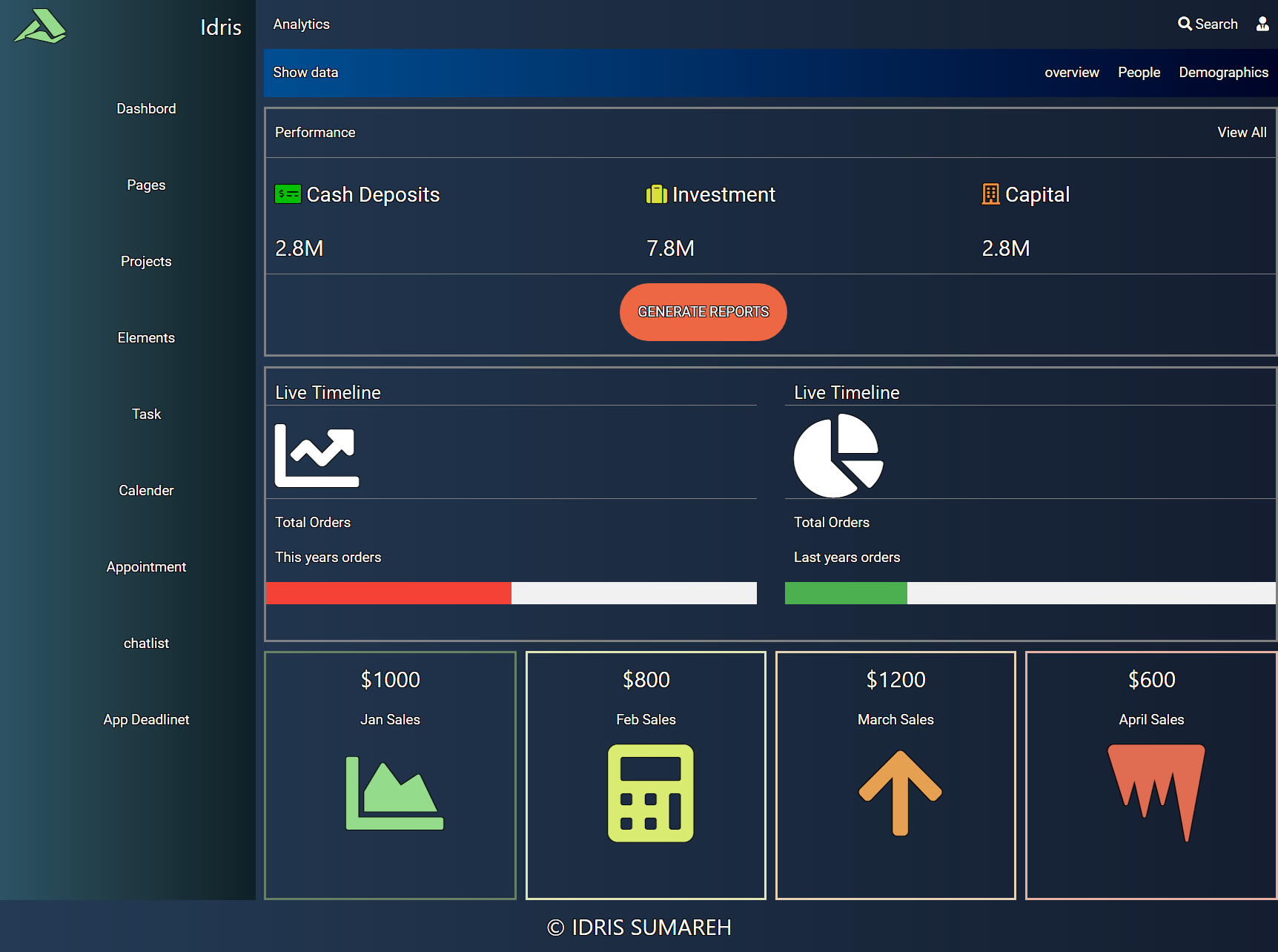1278x952 pixels.
Task: Click the pie chart icon under Live Timeline
Action: tap(838, 455)
